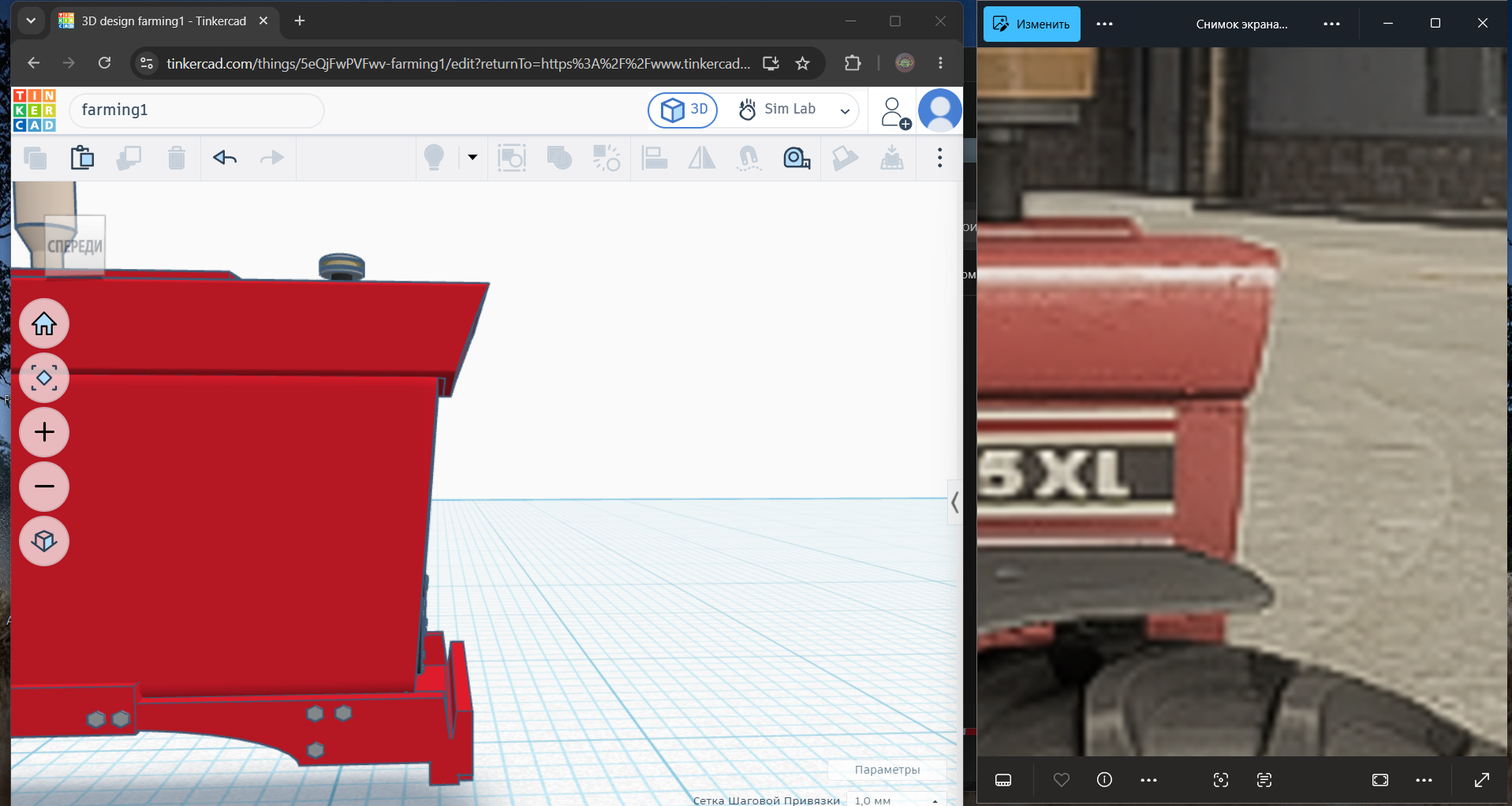Image resolution: width=1512 pixels, height=806 pixels.
Task: Redo the last undone action
Action: [x=272, y=159]
